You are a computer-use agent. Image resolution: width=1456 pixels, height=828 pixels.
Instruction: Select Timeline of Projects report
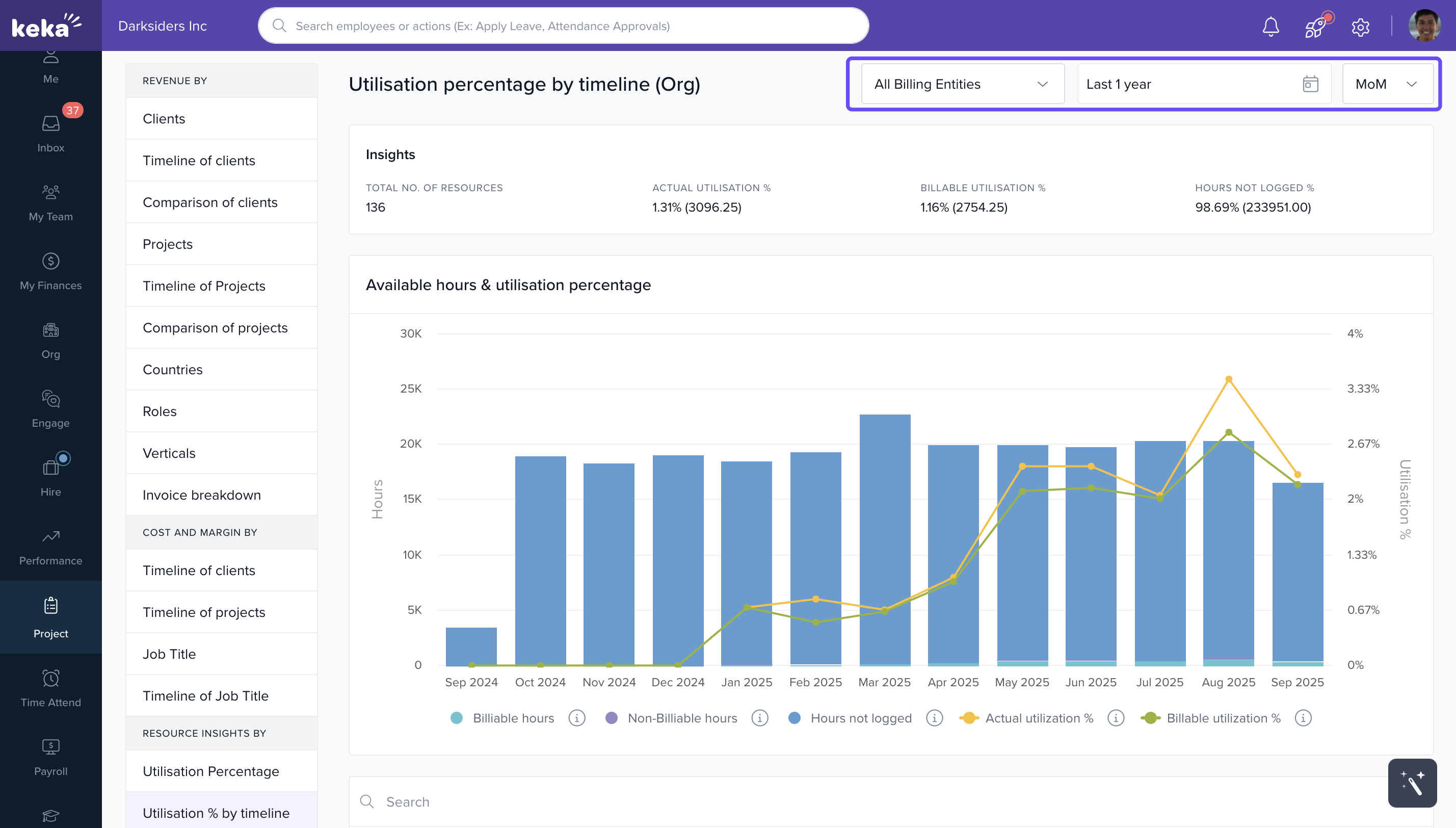coord(204,286)
